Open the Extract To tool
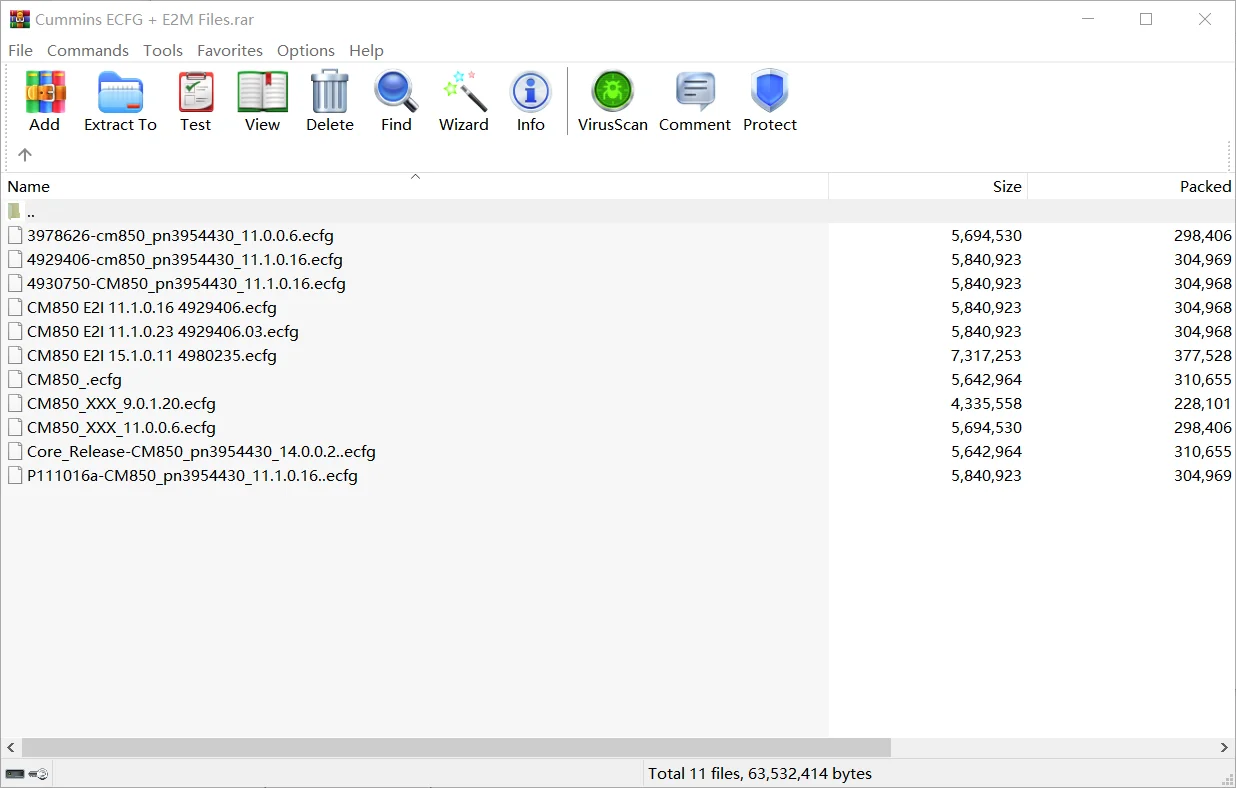This screenshot has height=788, width=1236. tap(120, 101)
